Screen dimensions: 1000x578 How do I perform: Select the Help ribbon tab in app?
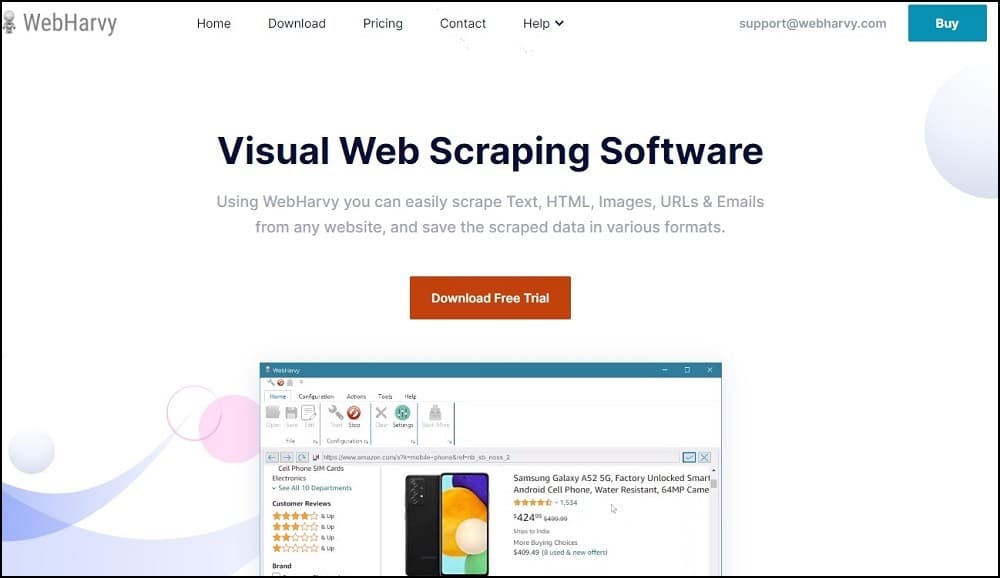pos(410,396)
